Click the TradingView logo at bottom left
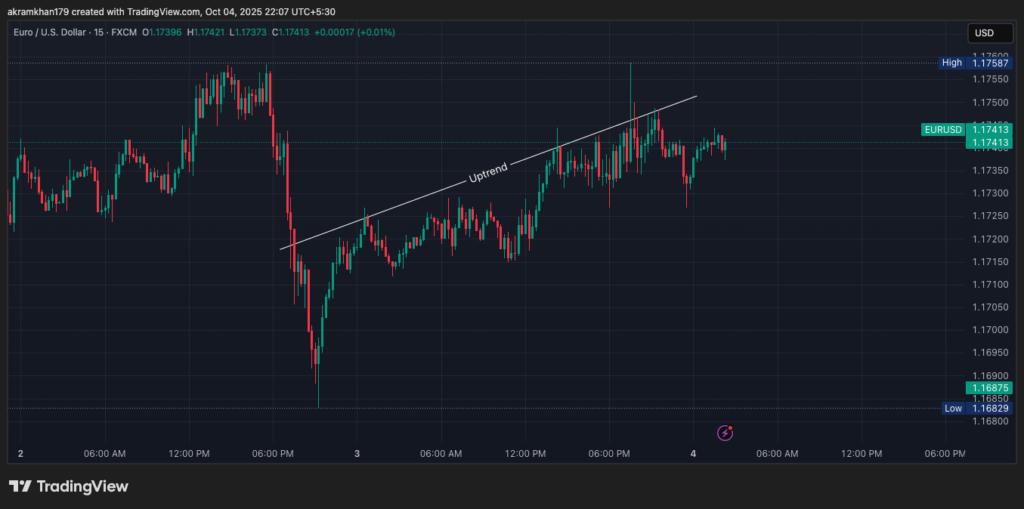The width and height of the screenshot is (1024, 509). (69, 487)
